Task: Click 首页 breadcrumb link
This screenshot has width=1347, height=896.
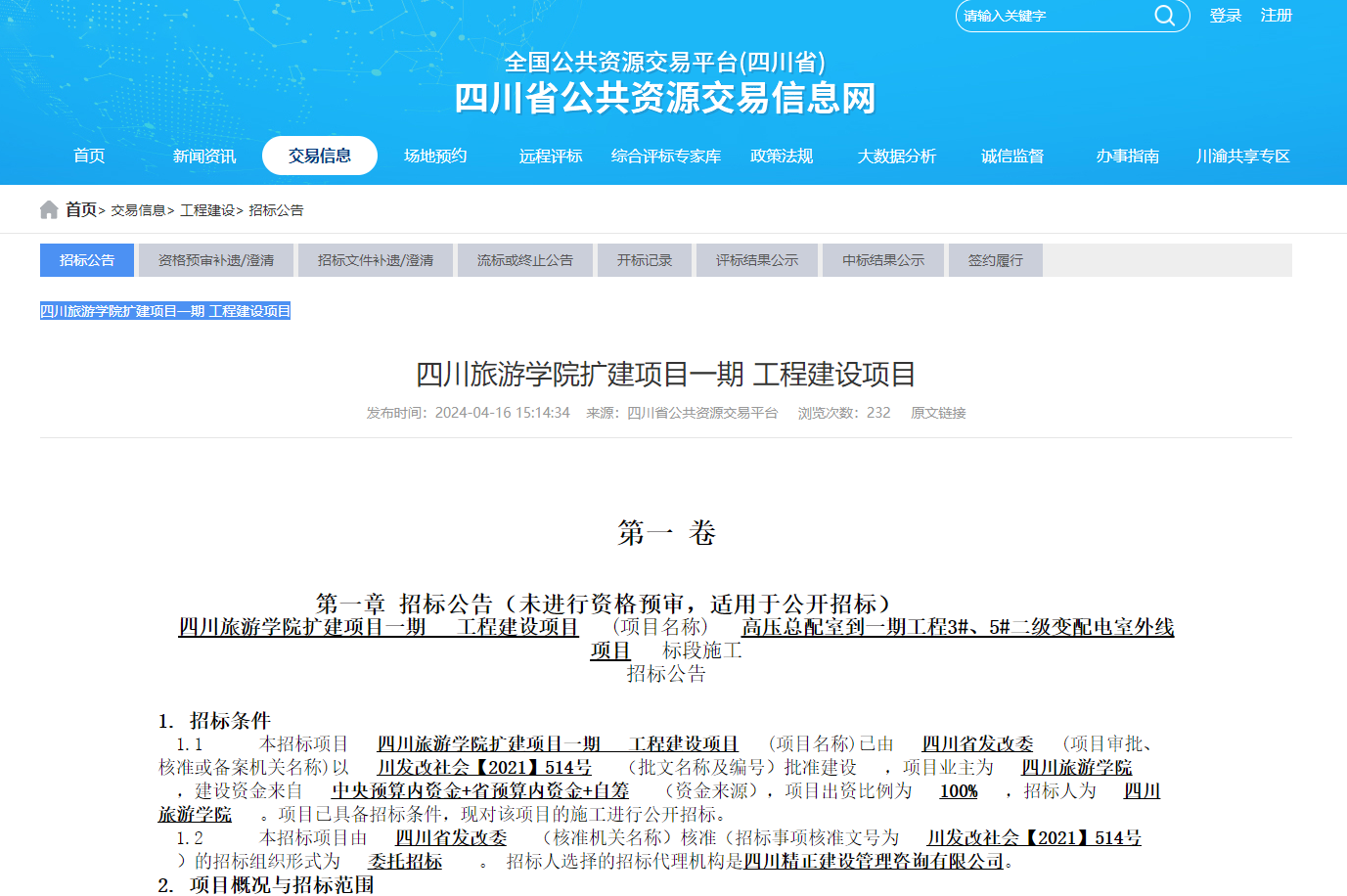Action: 81,210
